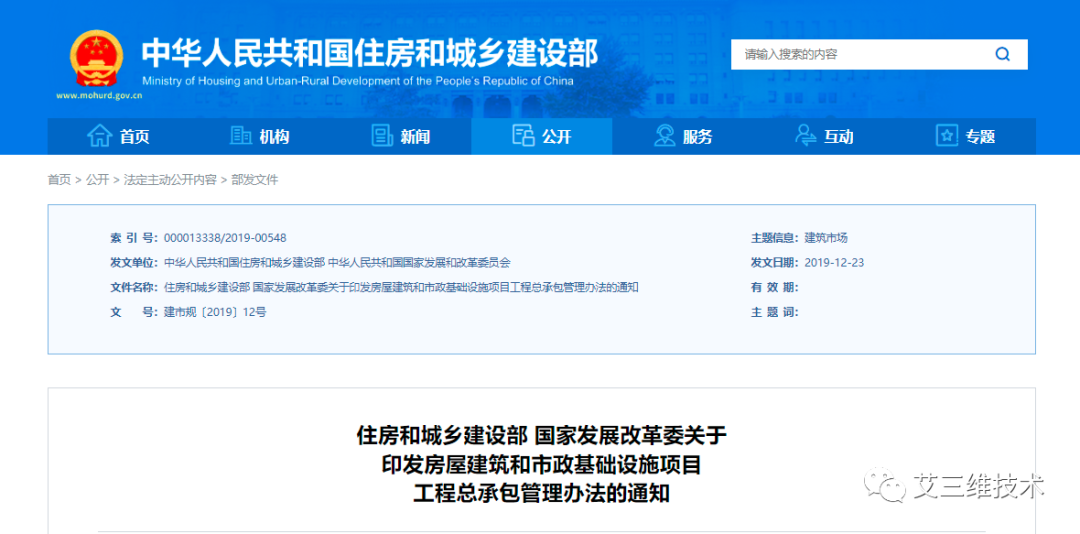Screen dimensions: 1080x534
Task: Open the 专题 navigation tab
Action: pos(966,136)
